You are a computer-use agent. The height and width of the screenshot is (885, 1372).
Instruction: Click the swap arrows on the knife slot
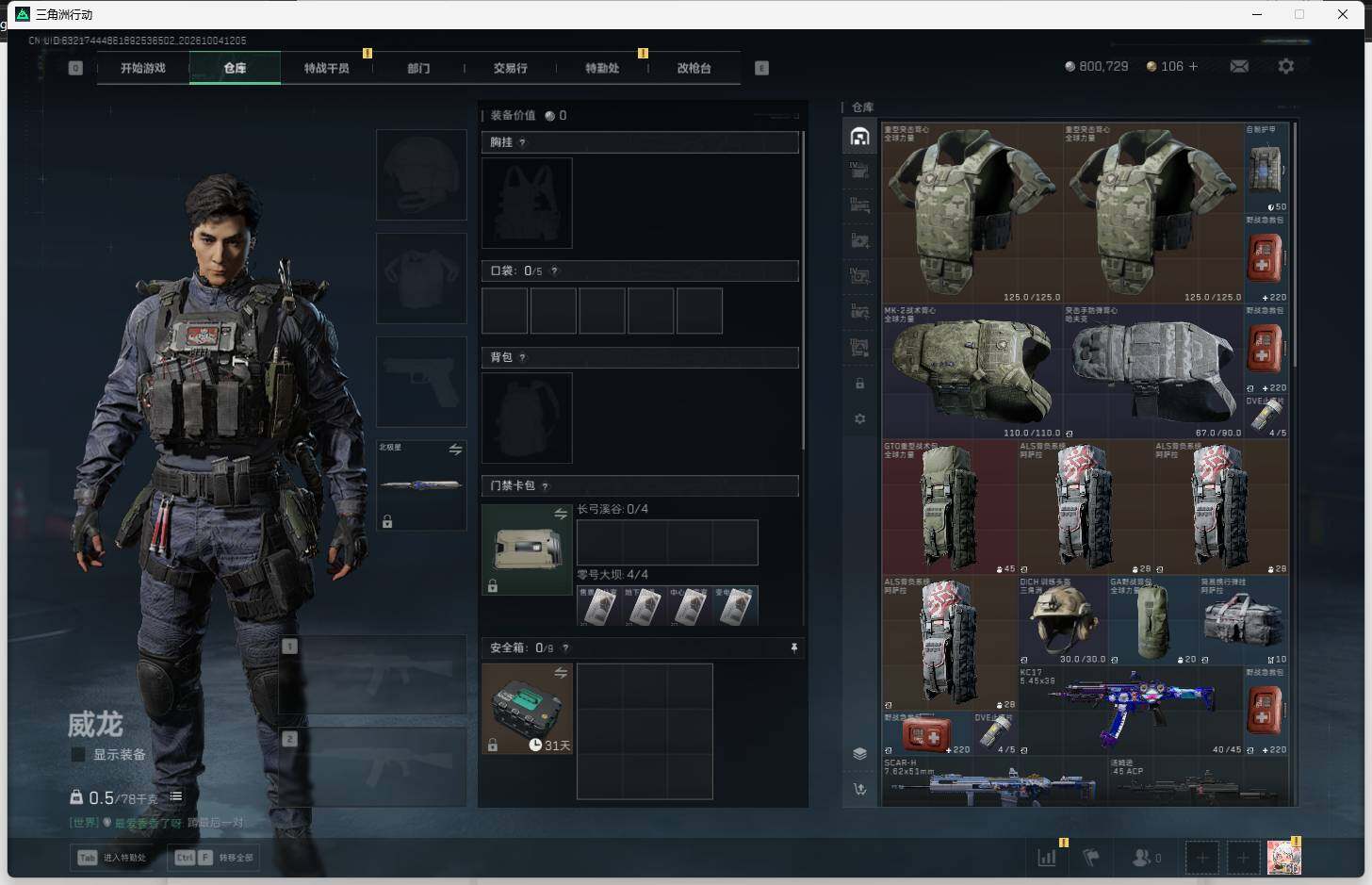[x=455, y=450]
